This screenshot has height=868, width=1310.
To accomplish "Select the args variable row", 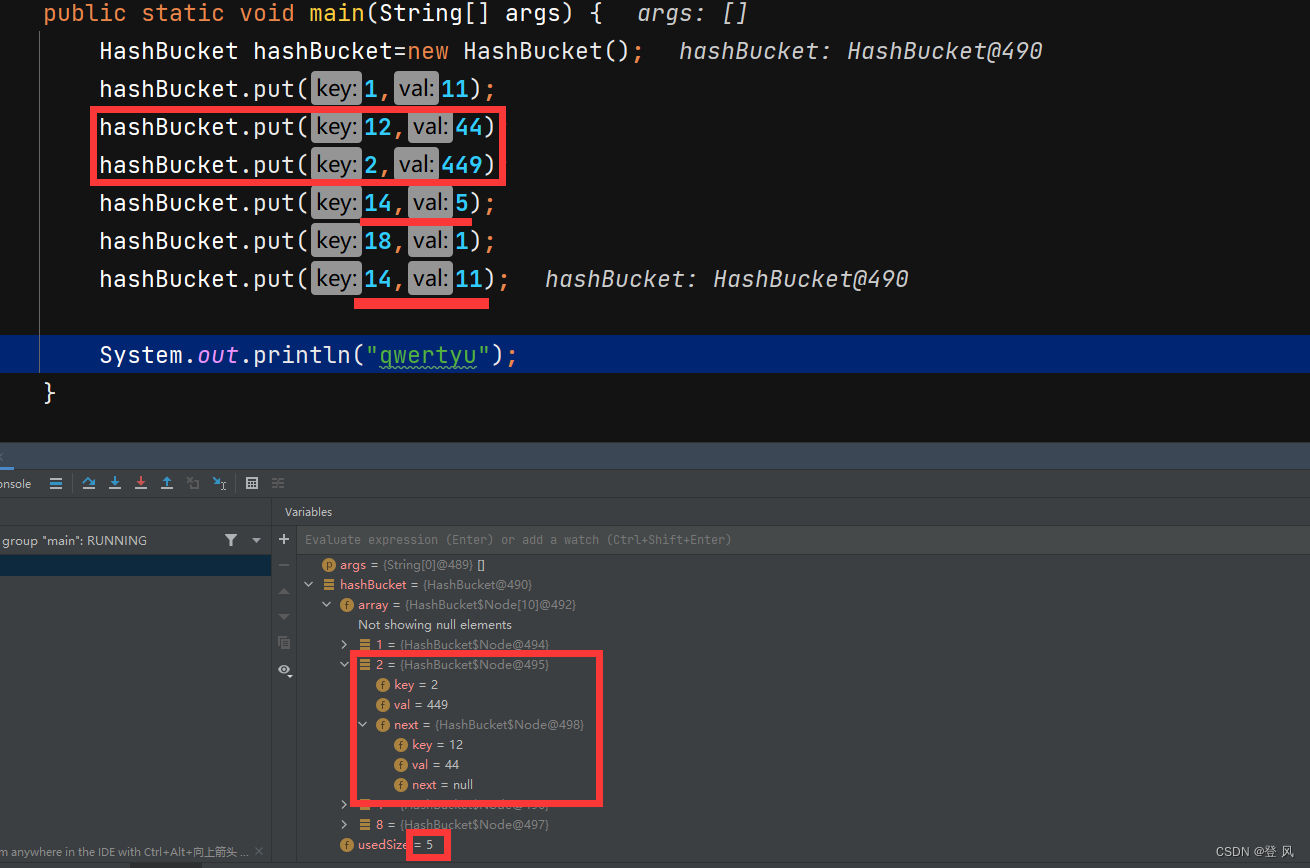I will [805, 565].
